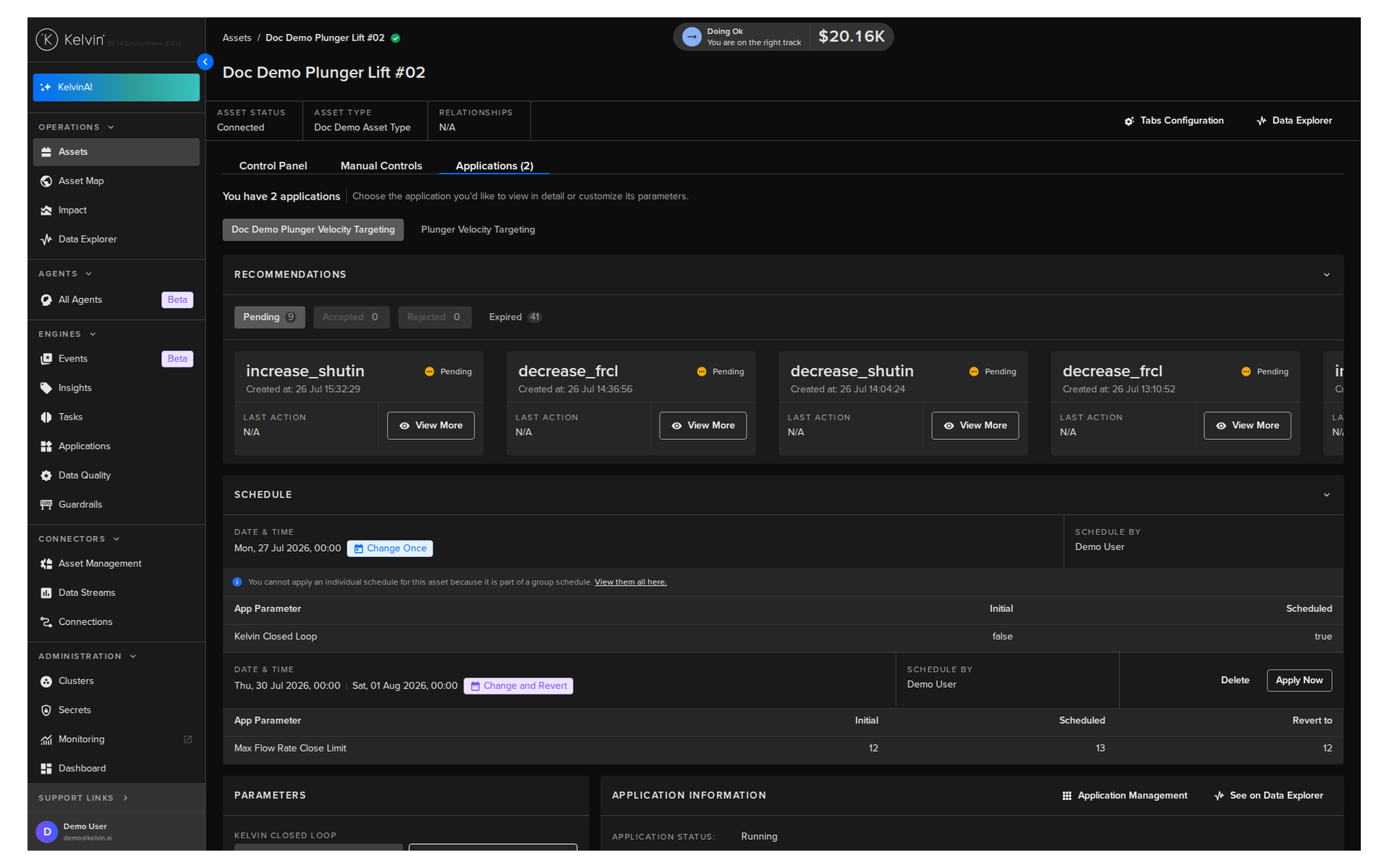Image resolution: width=1389 pixels, height=868 pixels.
Task: Open Connections icon
Action: click(x=46, y=622)
